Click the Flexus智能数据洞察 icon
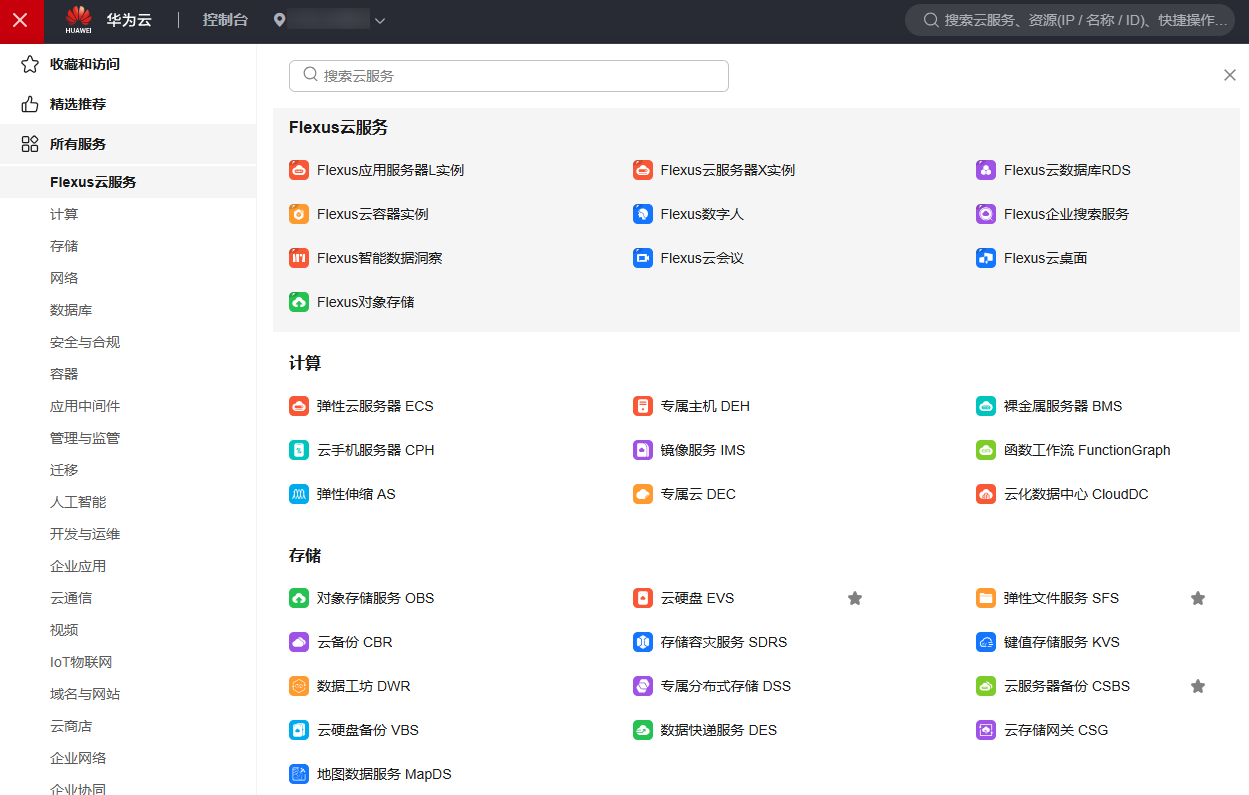This screenshot has width=1249, height=795. [x=299, y=258]
